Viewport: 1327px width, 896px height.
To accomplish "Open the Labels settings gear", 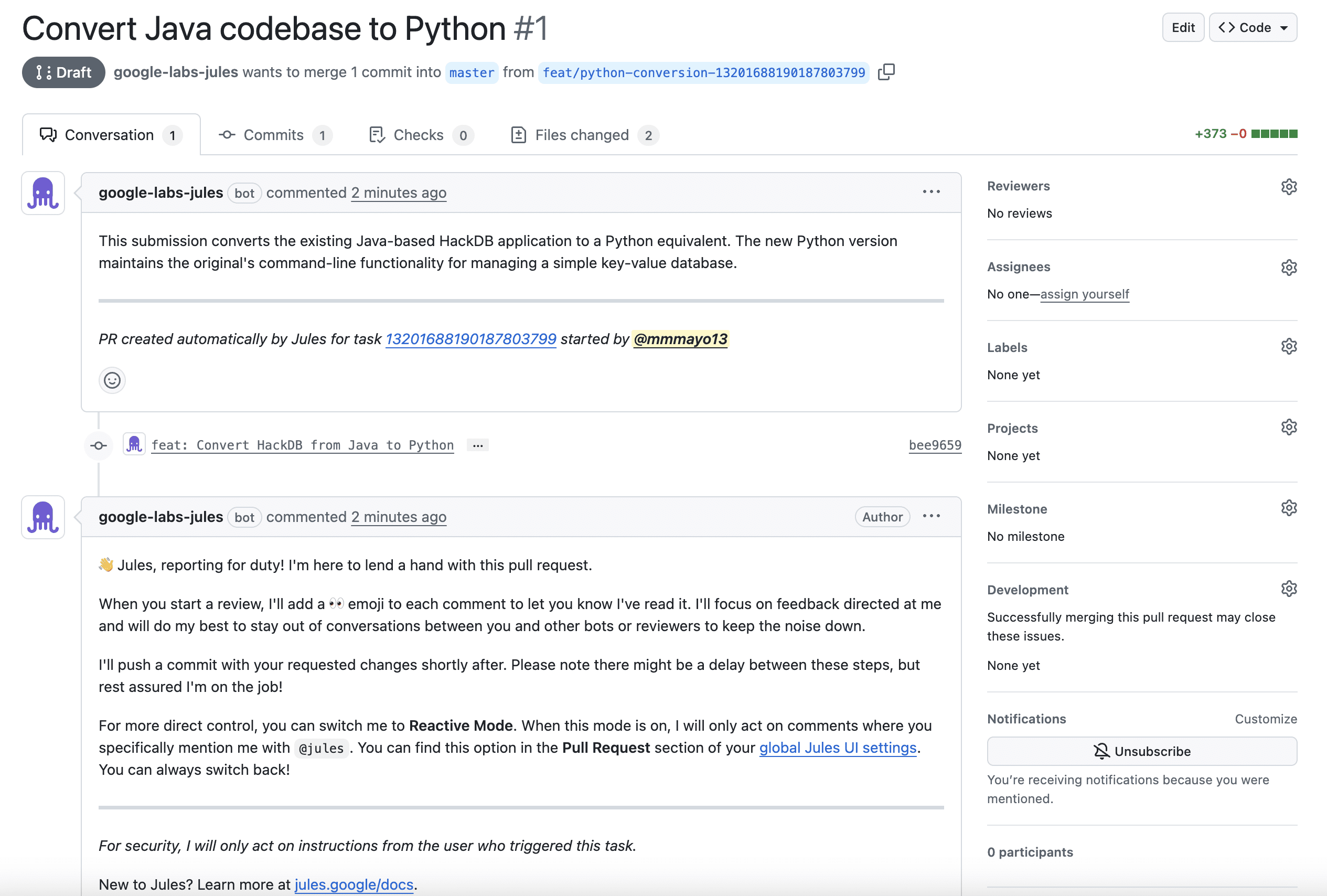I will [x=1290, y=346].
